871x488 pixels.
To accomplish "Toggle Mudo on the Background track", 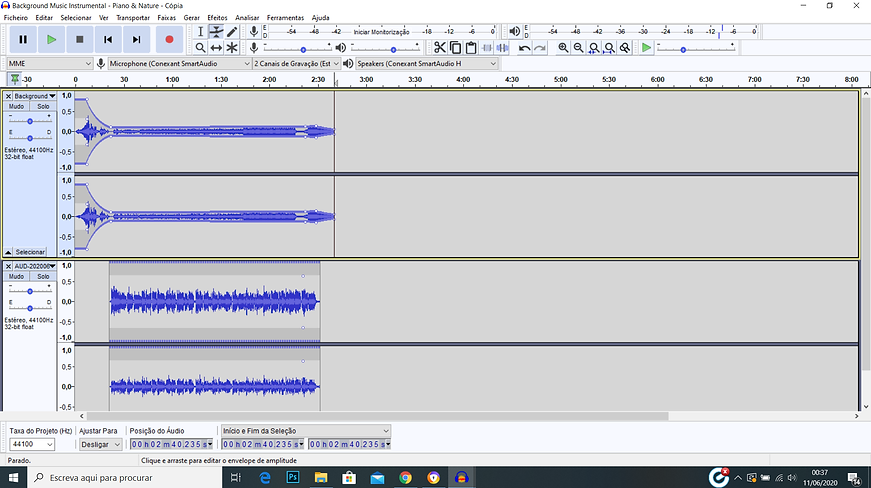I will (x=16, y=106).
